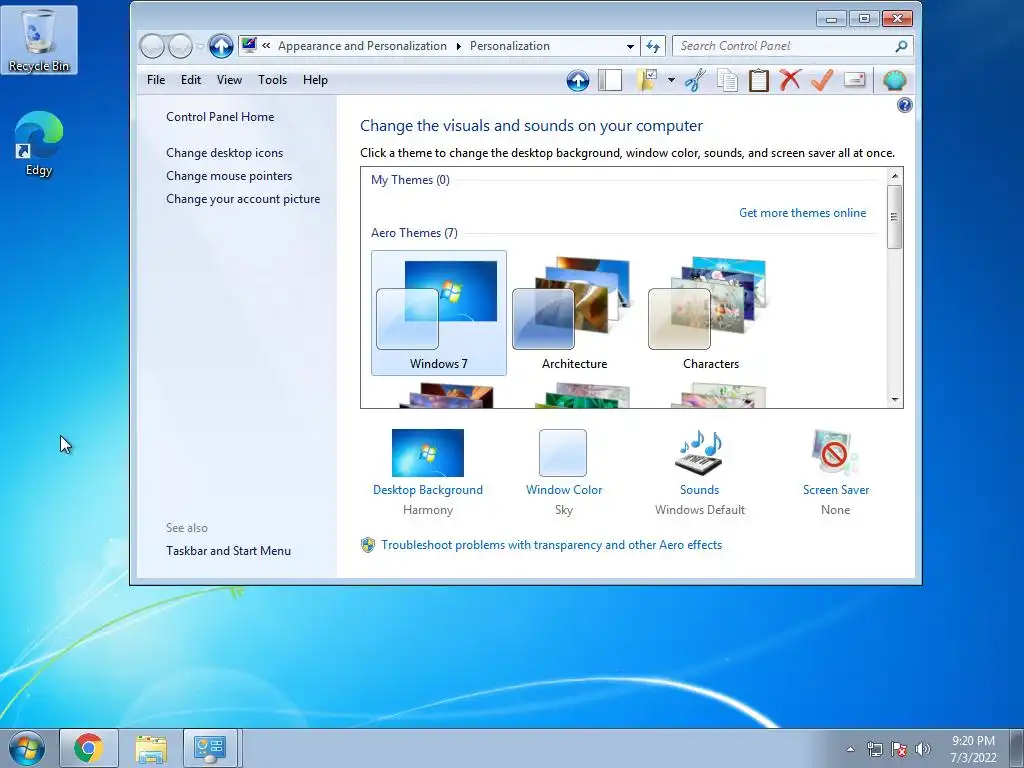Open the address bar history dropdown
The image size is (1024, 768).
click(630, 46)
